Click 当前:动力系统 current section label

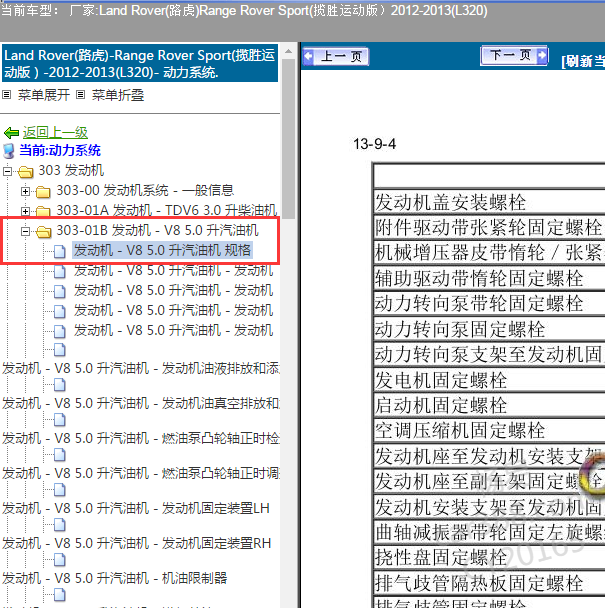pos(60,150)
